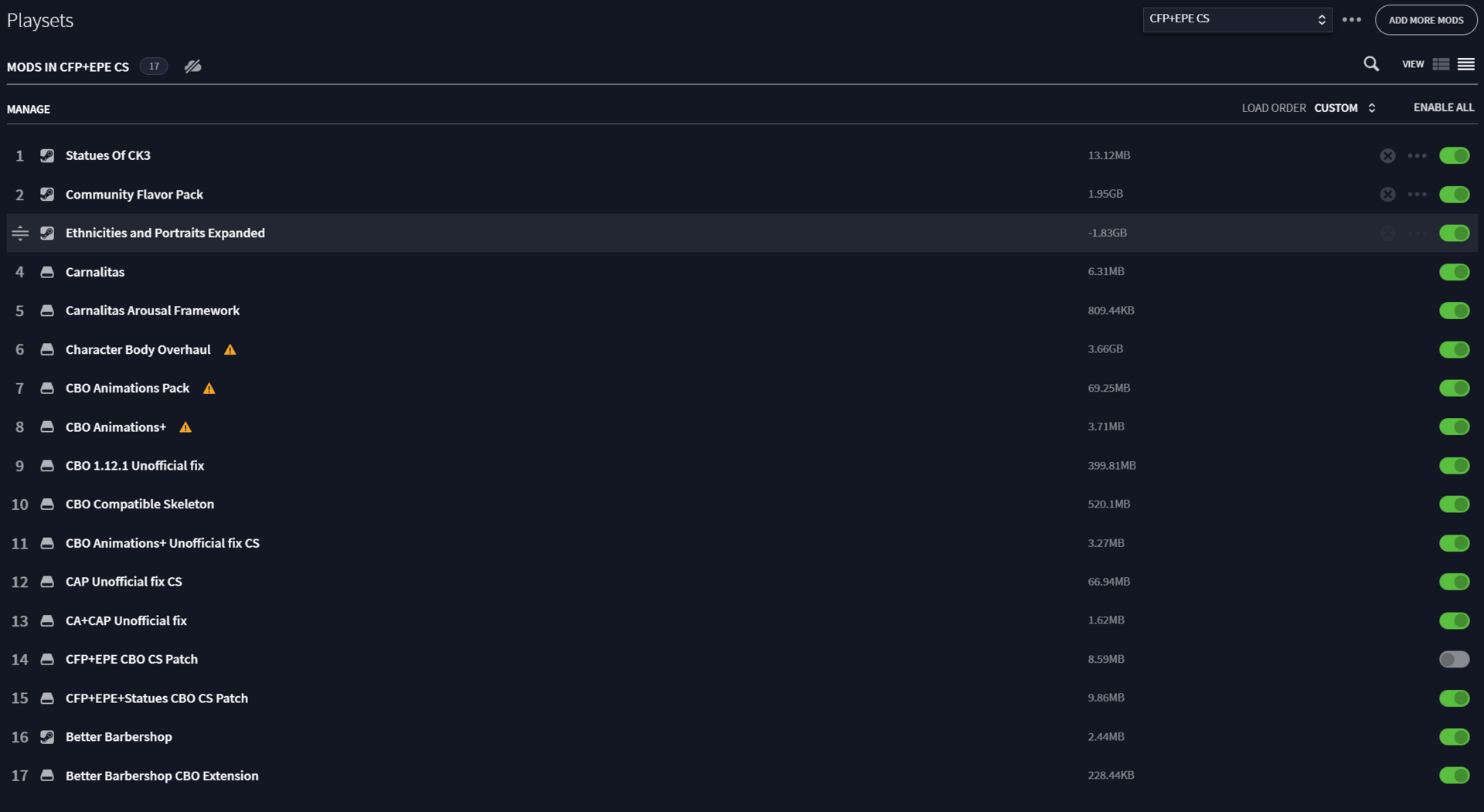Click the VIEW label
This screenshot has height=812, width=1484.
[x=1413, y=64]
